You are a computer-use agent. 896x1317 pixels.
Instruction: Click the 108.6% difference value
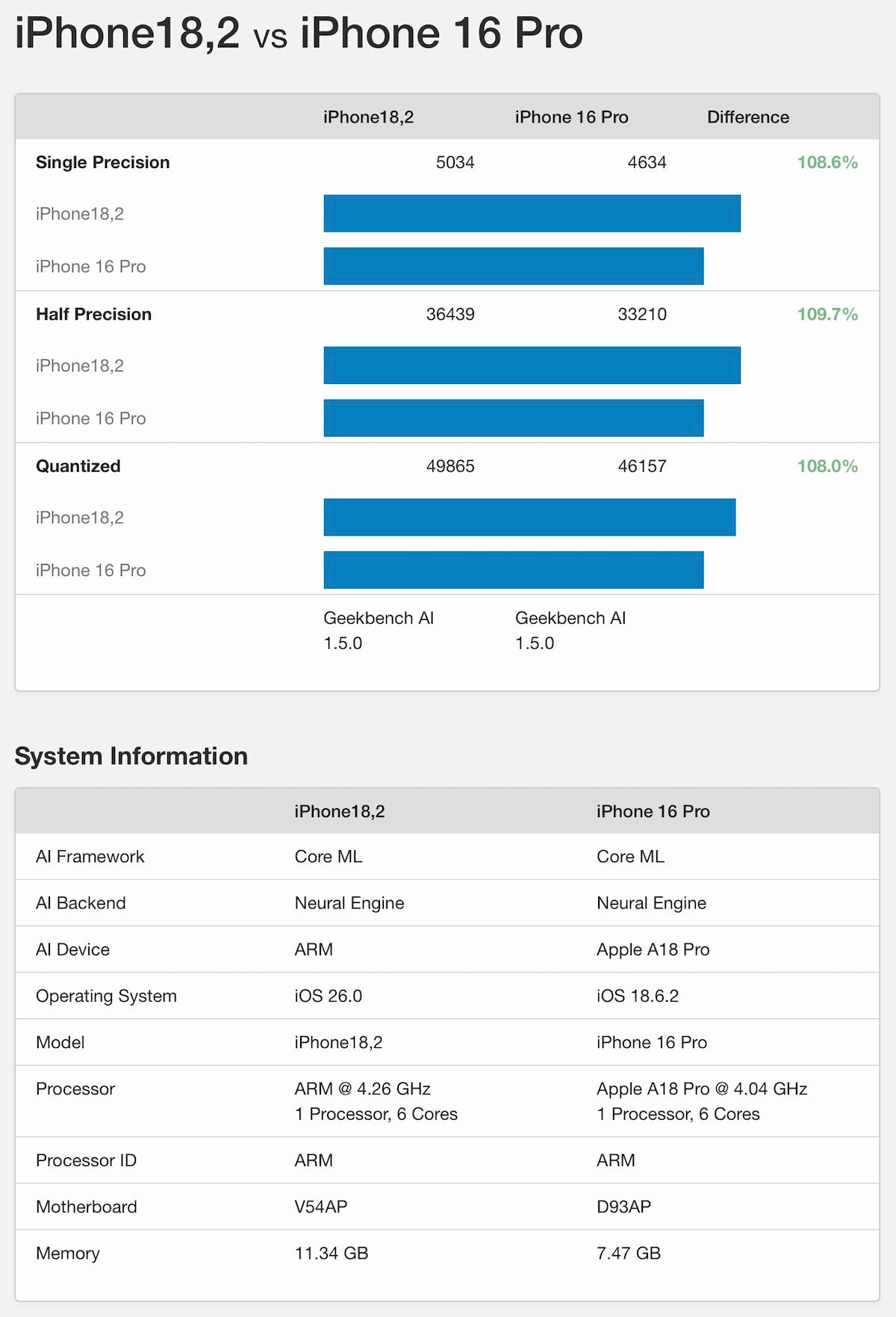click(827, 162)
